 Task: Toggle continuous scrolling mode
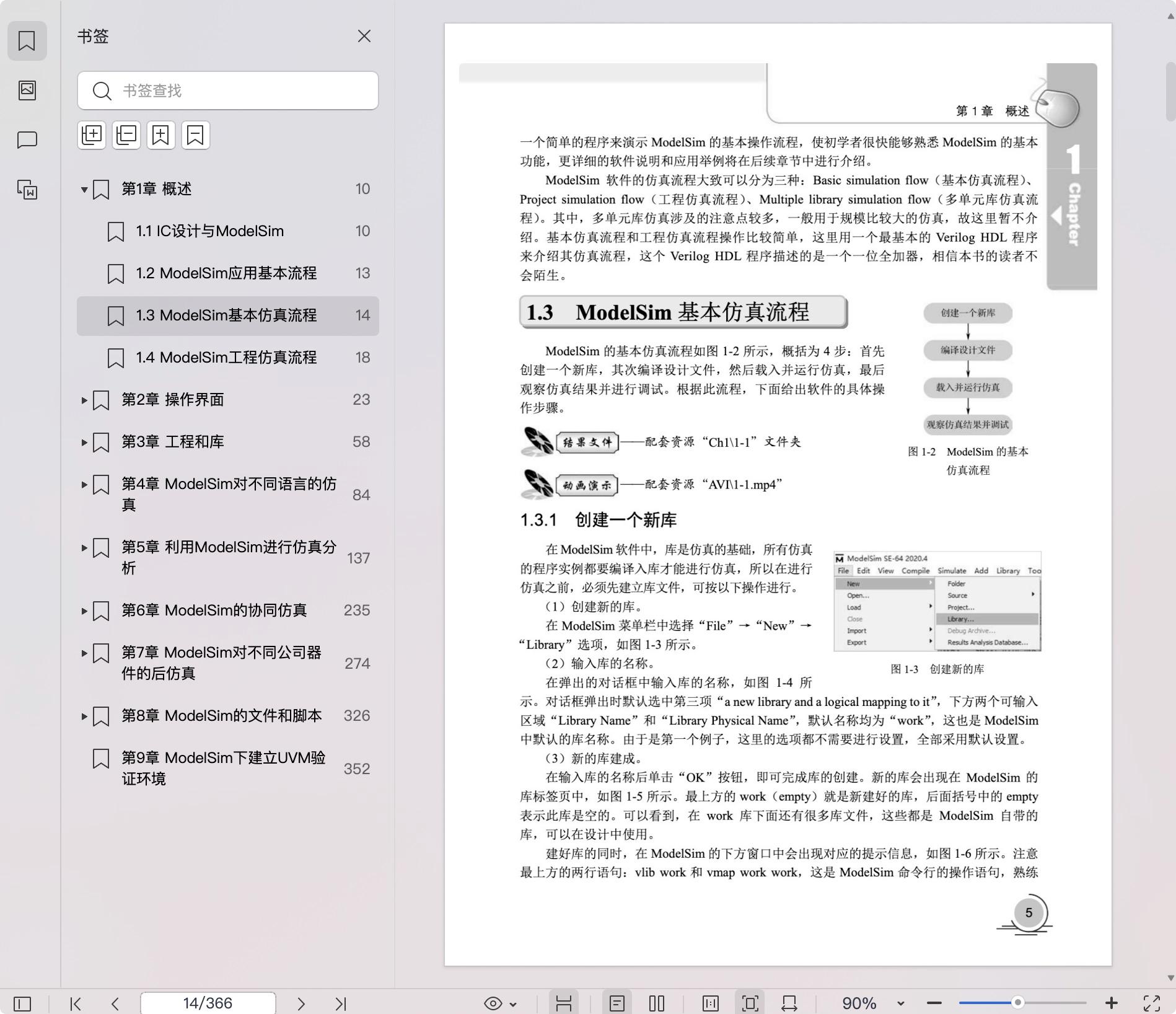564,1003
